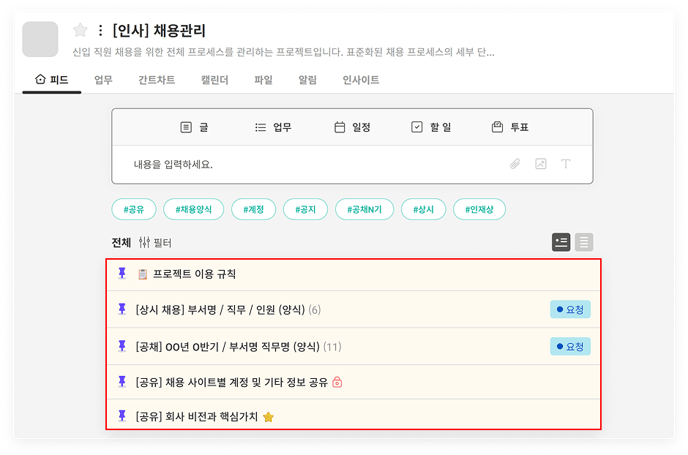Viewport: 688px width, 455px height.
Task: Click the paperclip attach file icon
Action: [516, 164]
